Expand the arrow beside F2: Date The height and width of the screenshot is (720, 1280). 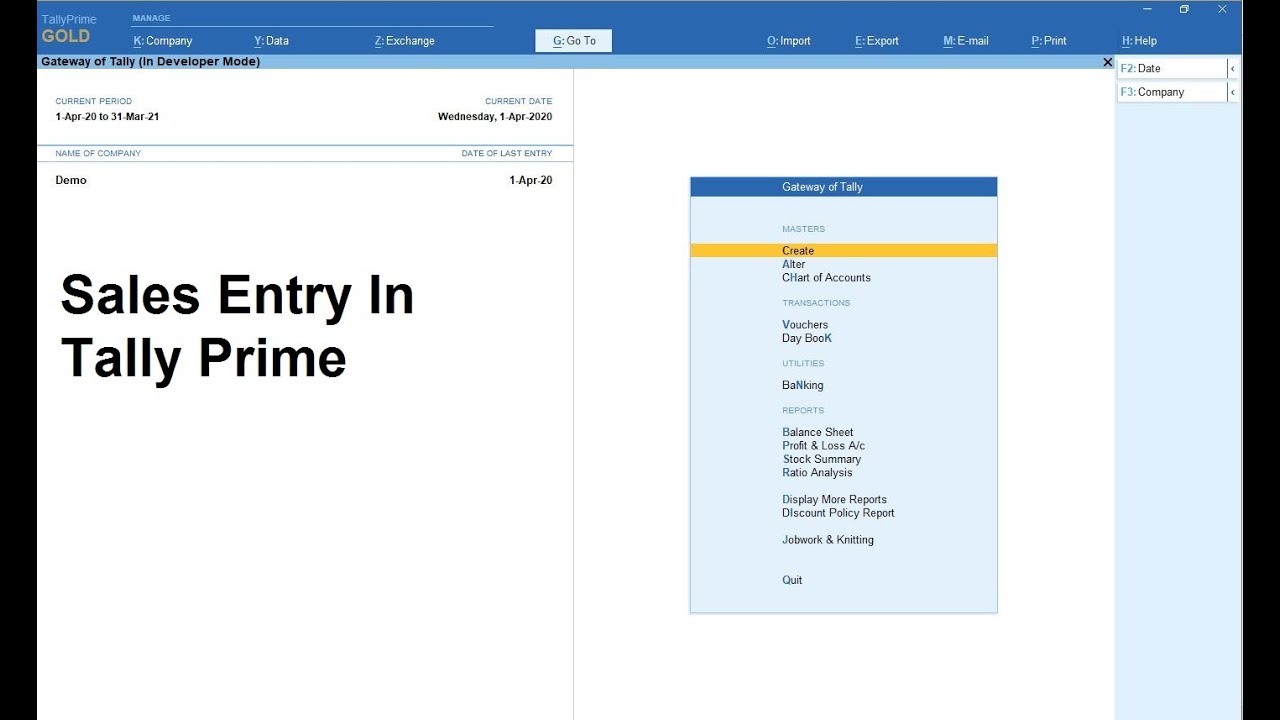click(x=1233, y=68)
